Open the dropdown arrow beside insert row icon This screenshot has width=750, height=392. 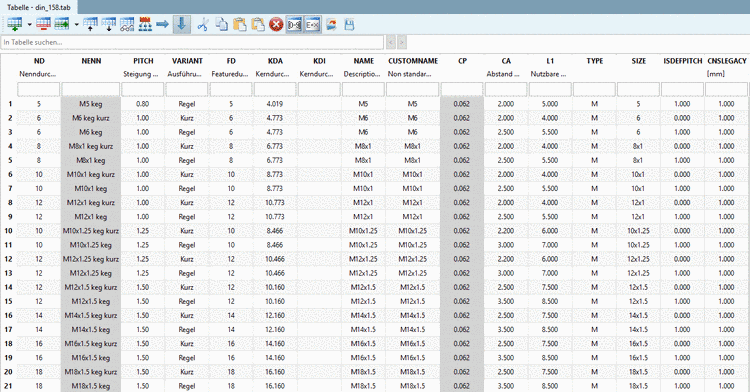(x=30, y=24)
